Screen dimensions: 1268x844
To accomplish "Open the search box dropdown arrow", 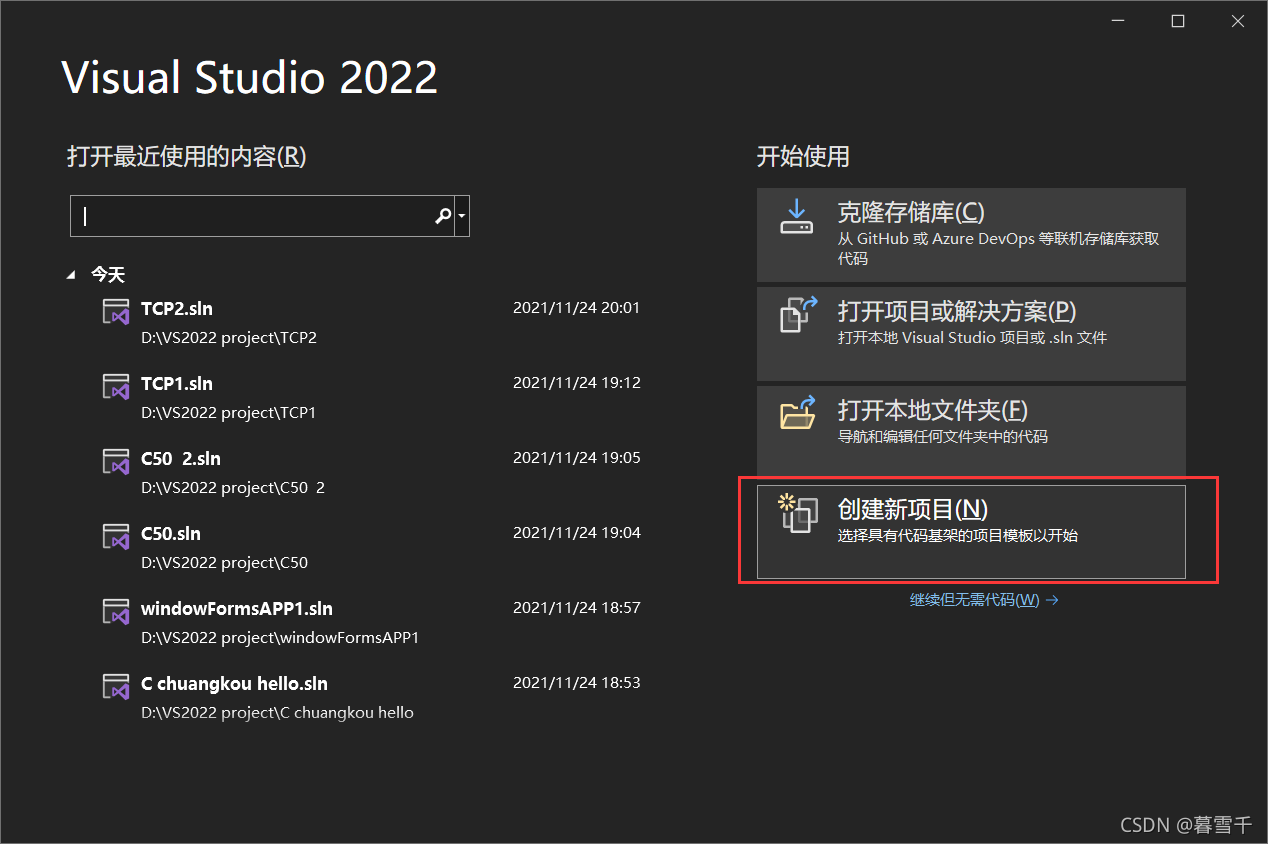I will click(x=462, y=216).
